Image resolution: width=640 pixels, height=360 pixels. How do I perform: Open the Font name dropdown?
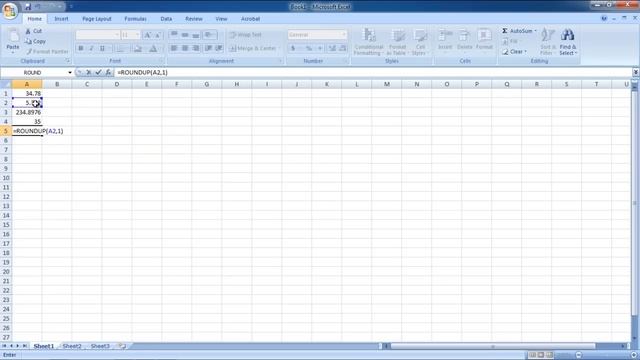pos(117,35)
